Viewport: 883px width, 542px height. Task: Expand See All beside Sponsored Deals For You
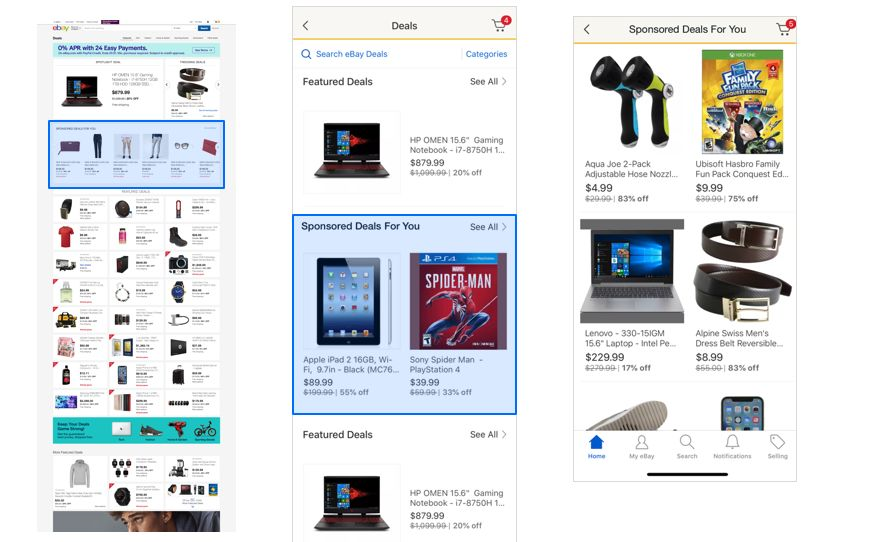click(x=488, y=226)
